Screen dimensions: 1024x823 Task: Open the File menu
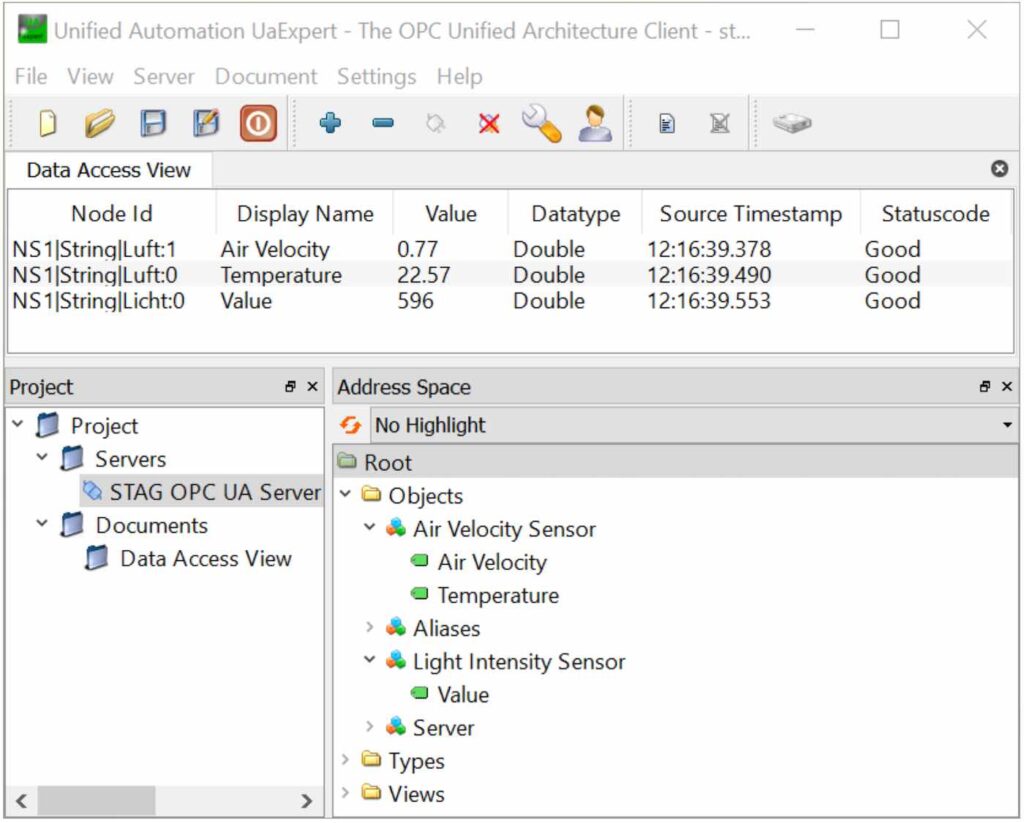[31, 76]
